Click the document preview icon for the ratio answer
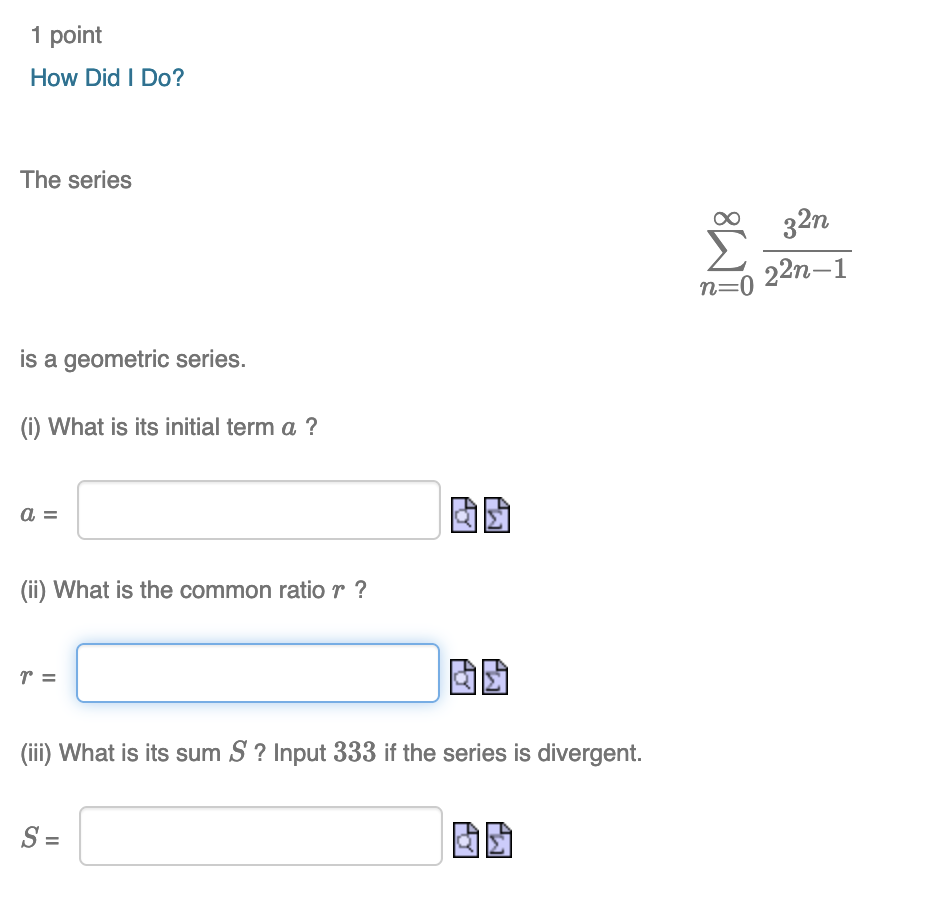The image size is (946, 906). coord(461,678)
